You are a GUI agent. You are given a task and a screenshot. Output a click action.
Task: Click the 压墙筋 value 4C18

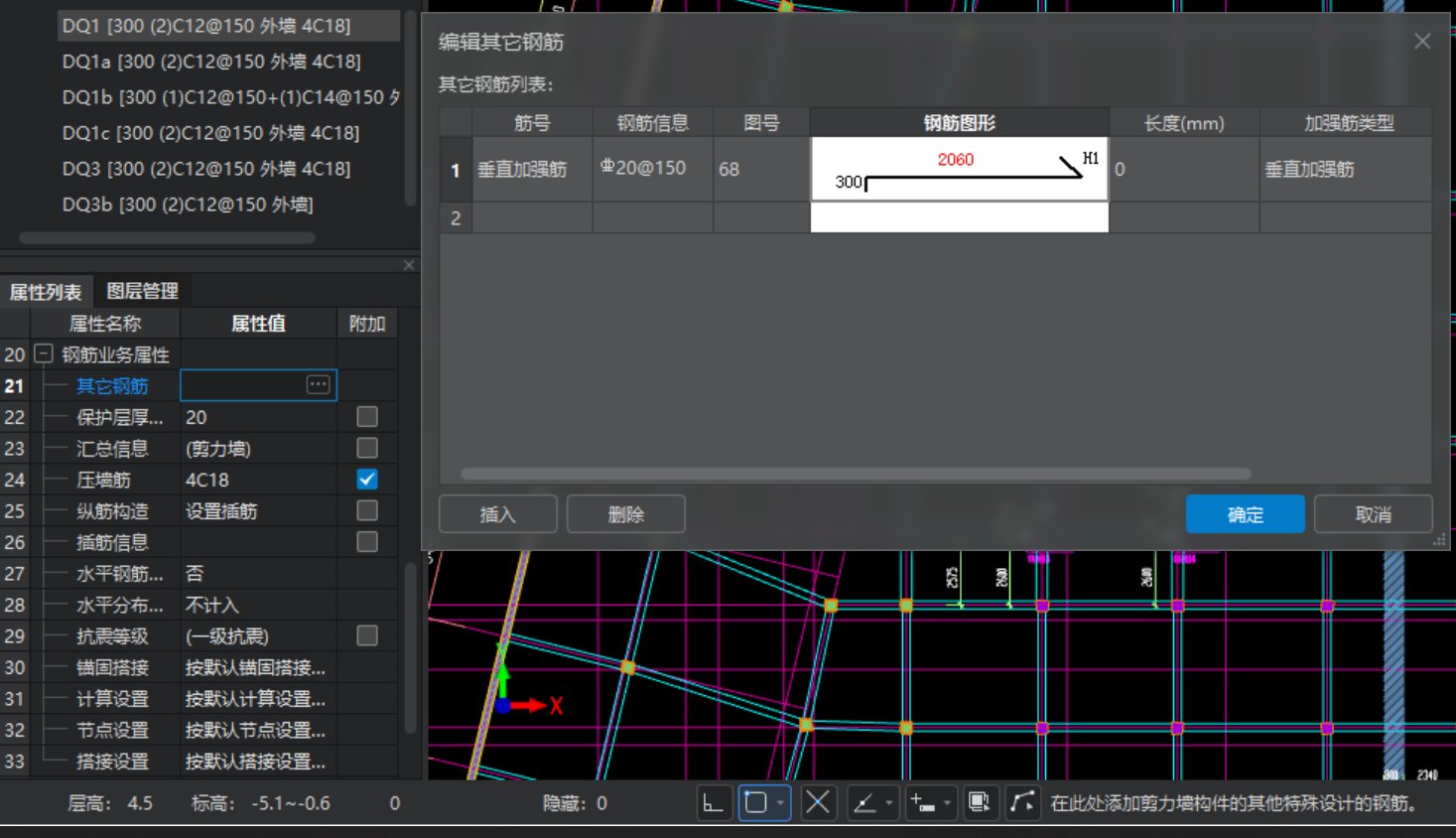(258, 480)
